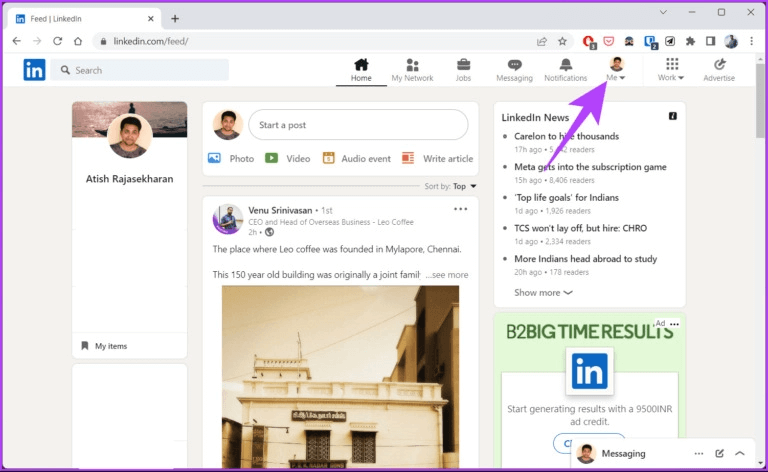
Task: Open Atish Rajasekharan profile name
Action: coord(129,179)
